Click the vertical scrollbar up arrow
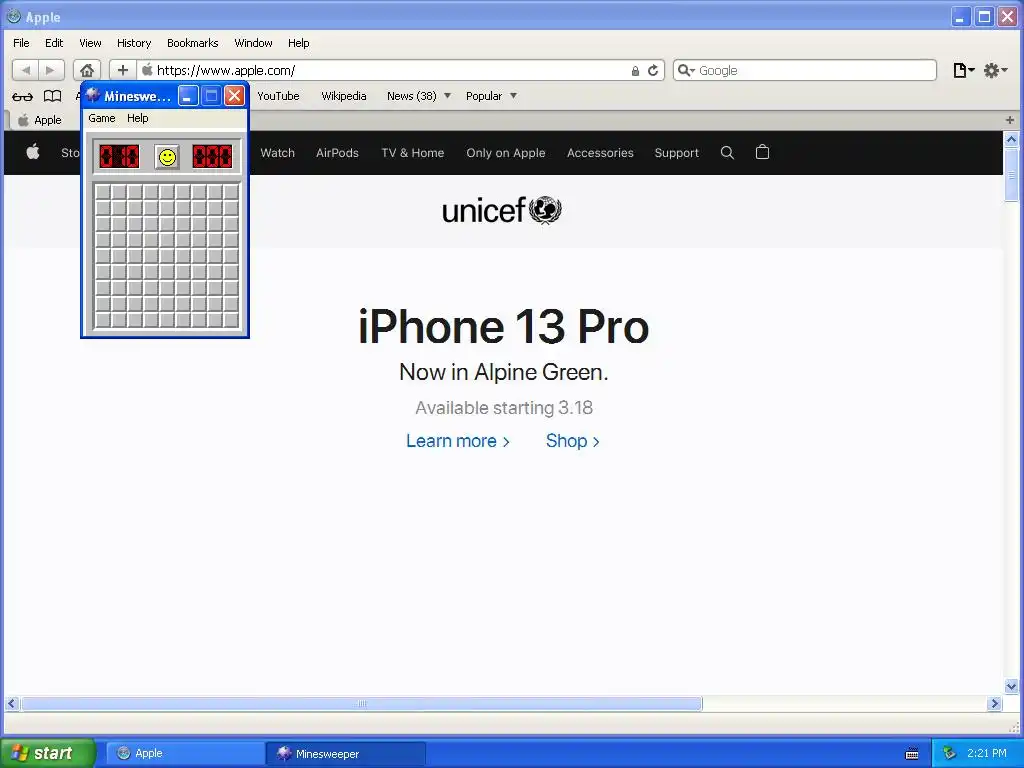The width and height of the screenshot is (1024, 768). pyautogui.click(x=1011, y=139)
